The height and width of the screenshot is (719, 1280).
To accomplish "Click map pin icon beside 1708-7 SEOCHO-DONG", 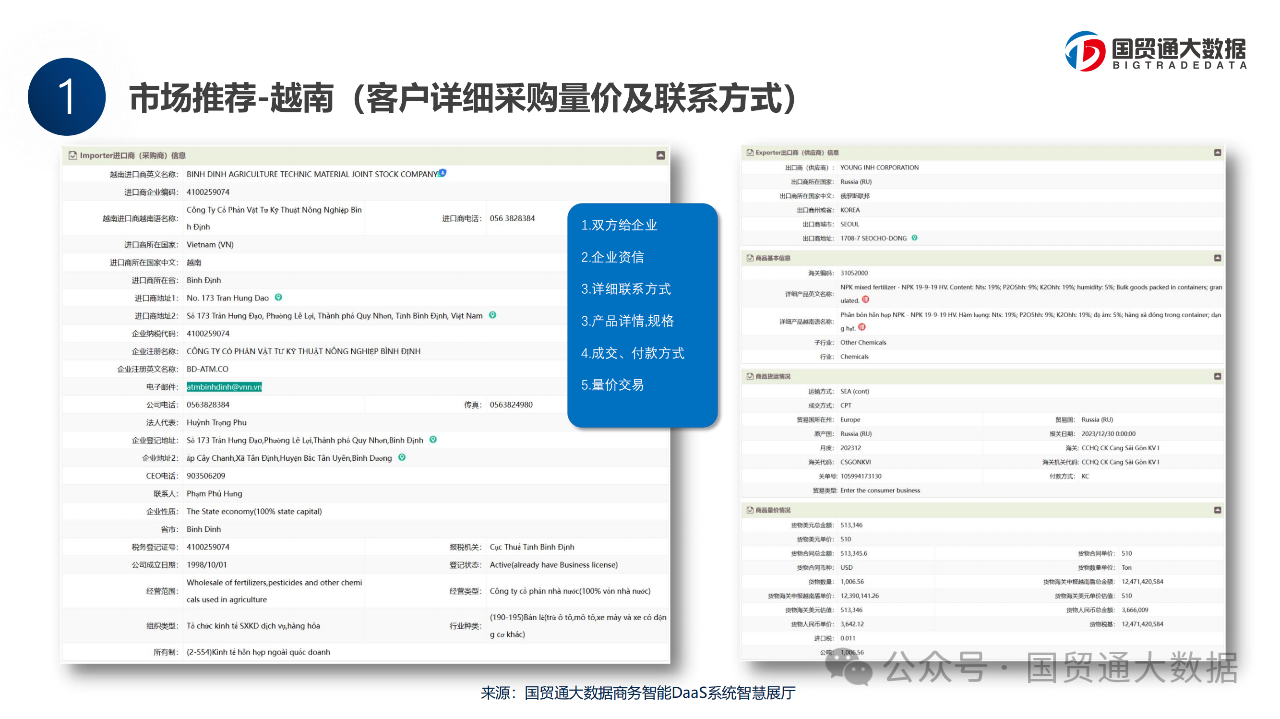I will coord(914,238).
